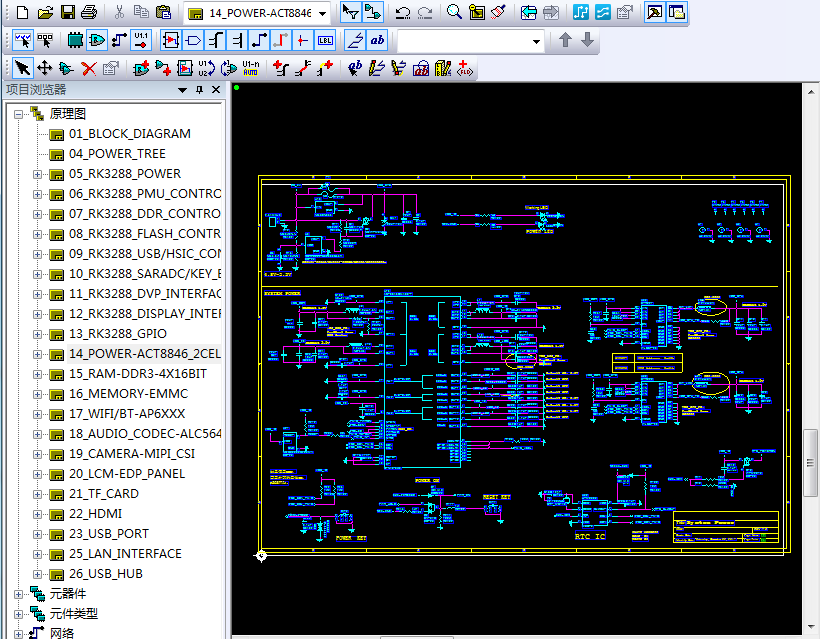The width and height of the screenshot is (820, 639).
Task: Click the Auto Renumber U1-n icon
Action: (x=250, y=69)
